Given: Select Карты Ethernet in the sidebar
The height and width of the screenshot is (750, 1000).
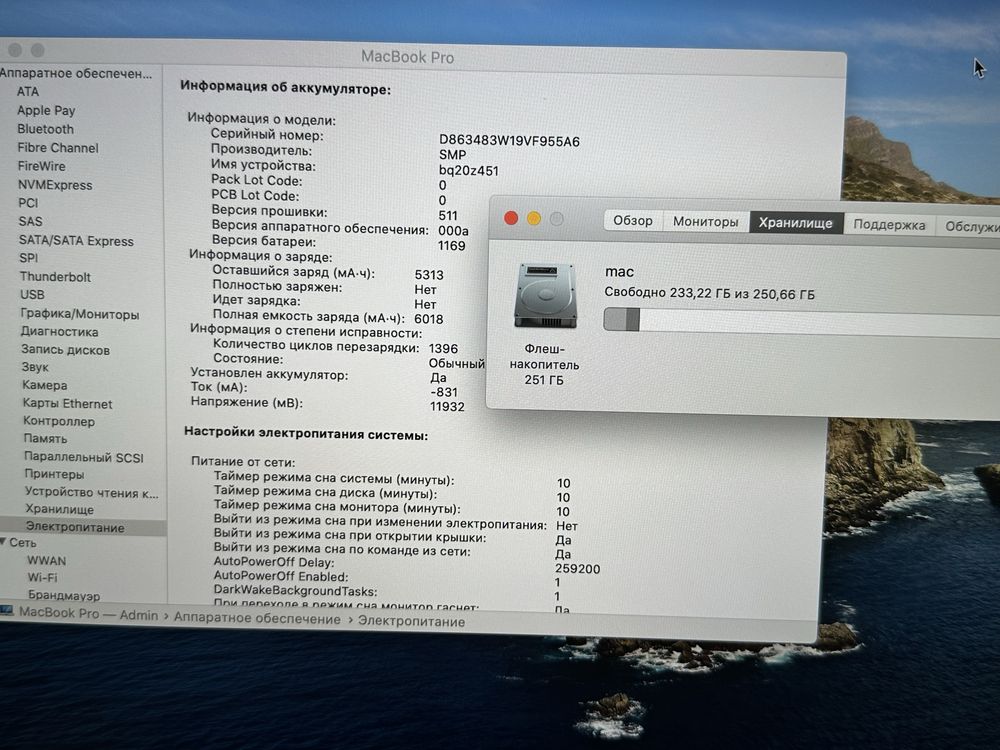Looking at the screenshot, I should click(x=67, y=404).
